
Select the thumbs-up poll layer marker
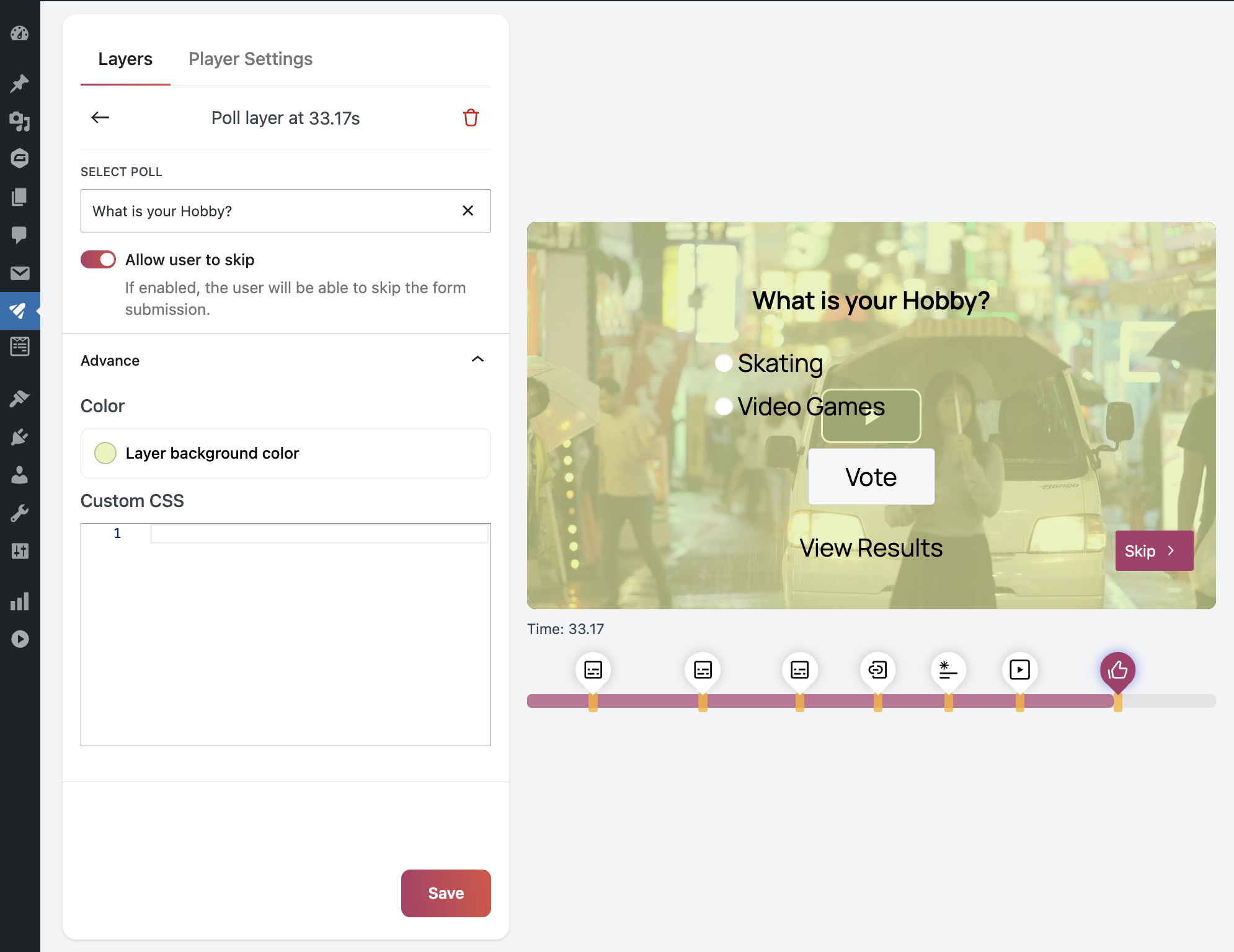click(1117, 669)
